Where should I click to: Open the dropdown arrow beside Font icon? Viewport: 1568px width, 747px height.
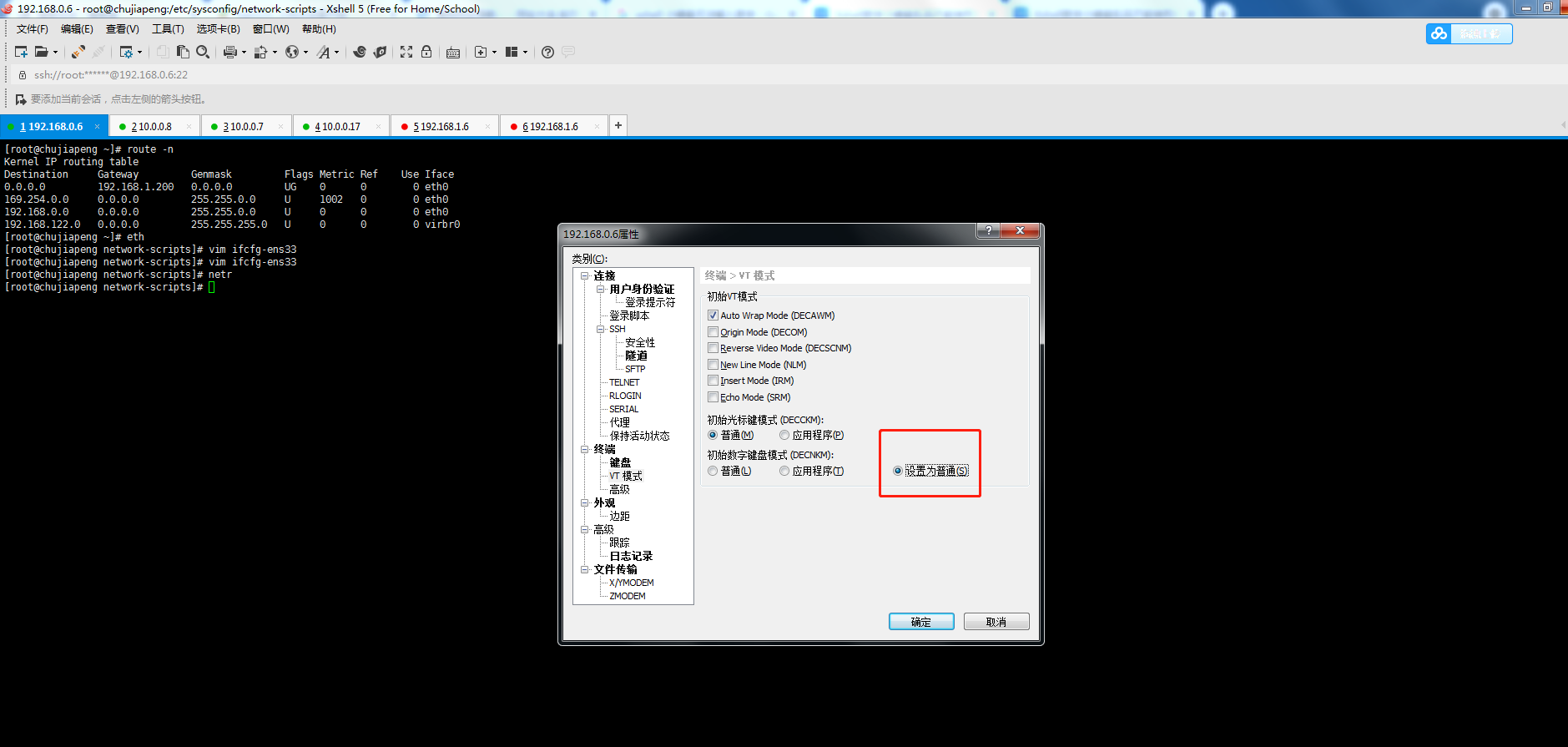tap(337, 52)
